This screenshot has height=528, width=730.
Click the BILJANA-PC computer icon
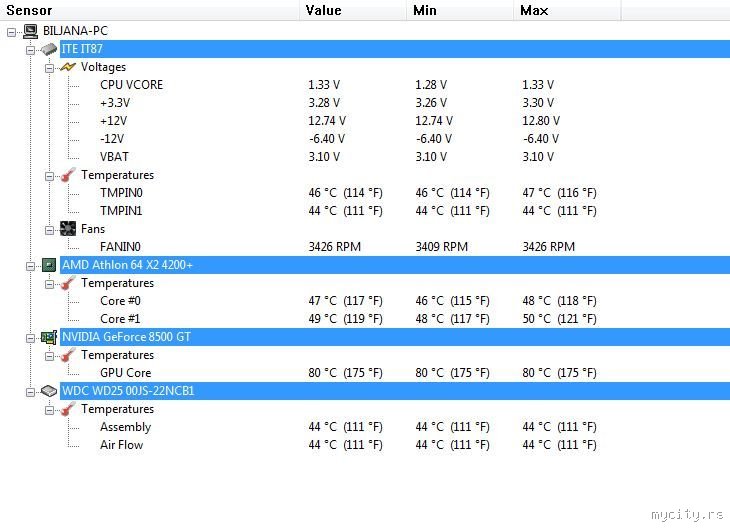(x=30, y=31)
